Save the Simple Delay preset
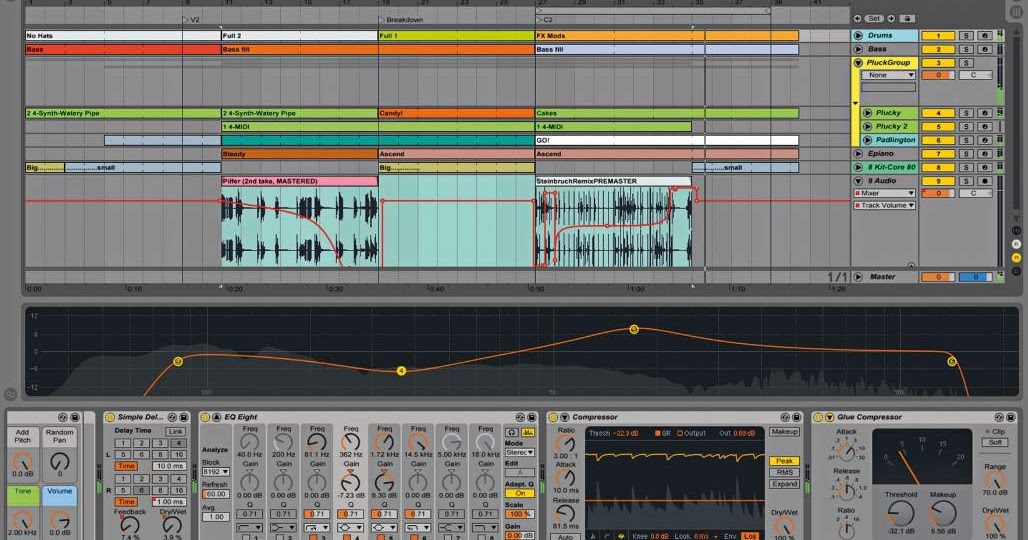The height and width of the screenshot is (540, 1028). (x=183, y=417)
